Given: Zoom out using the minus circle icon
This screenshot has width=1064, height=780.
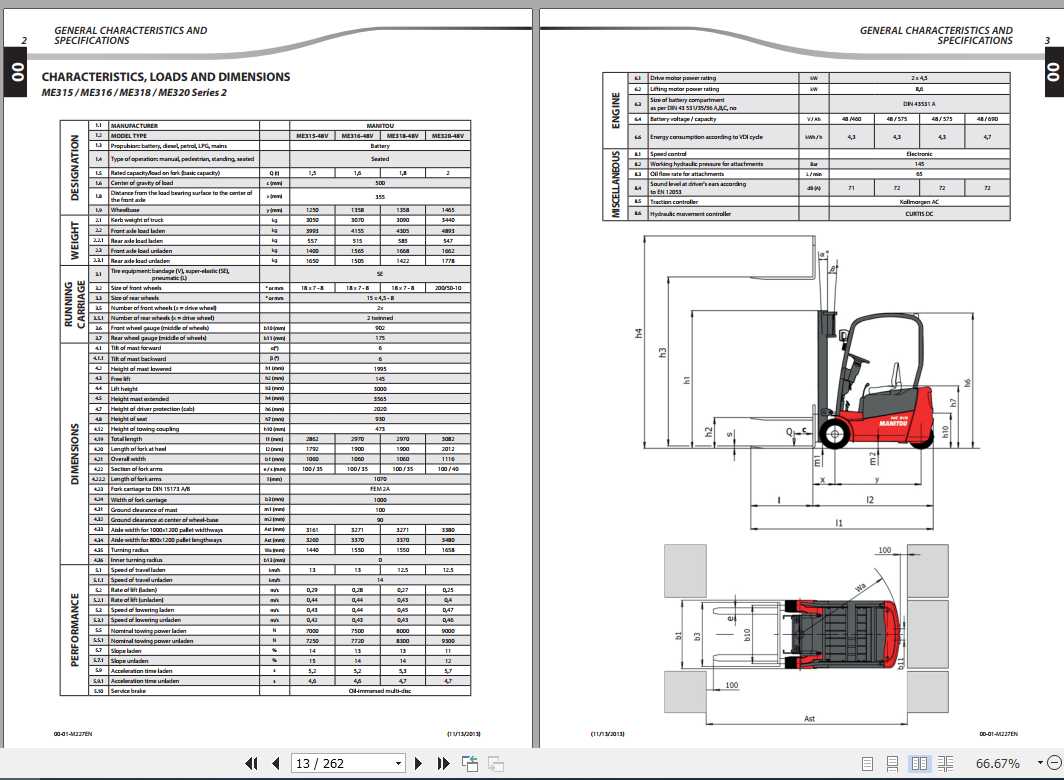Looking at the screenshot, I should click(1055, 763).
